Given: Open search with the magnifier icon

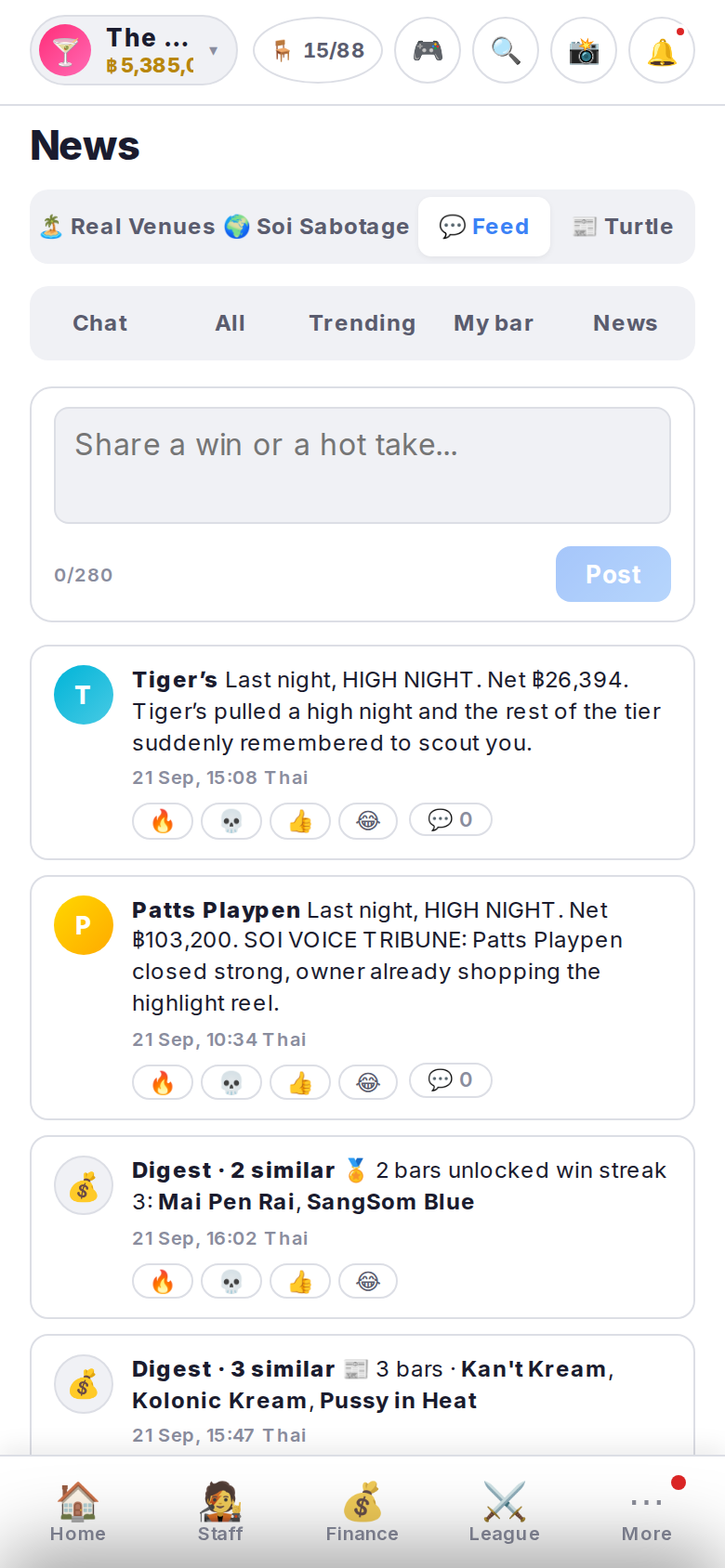Looking at the screenshot, I should tap(506, 50).
